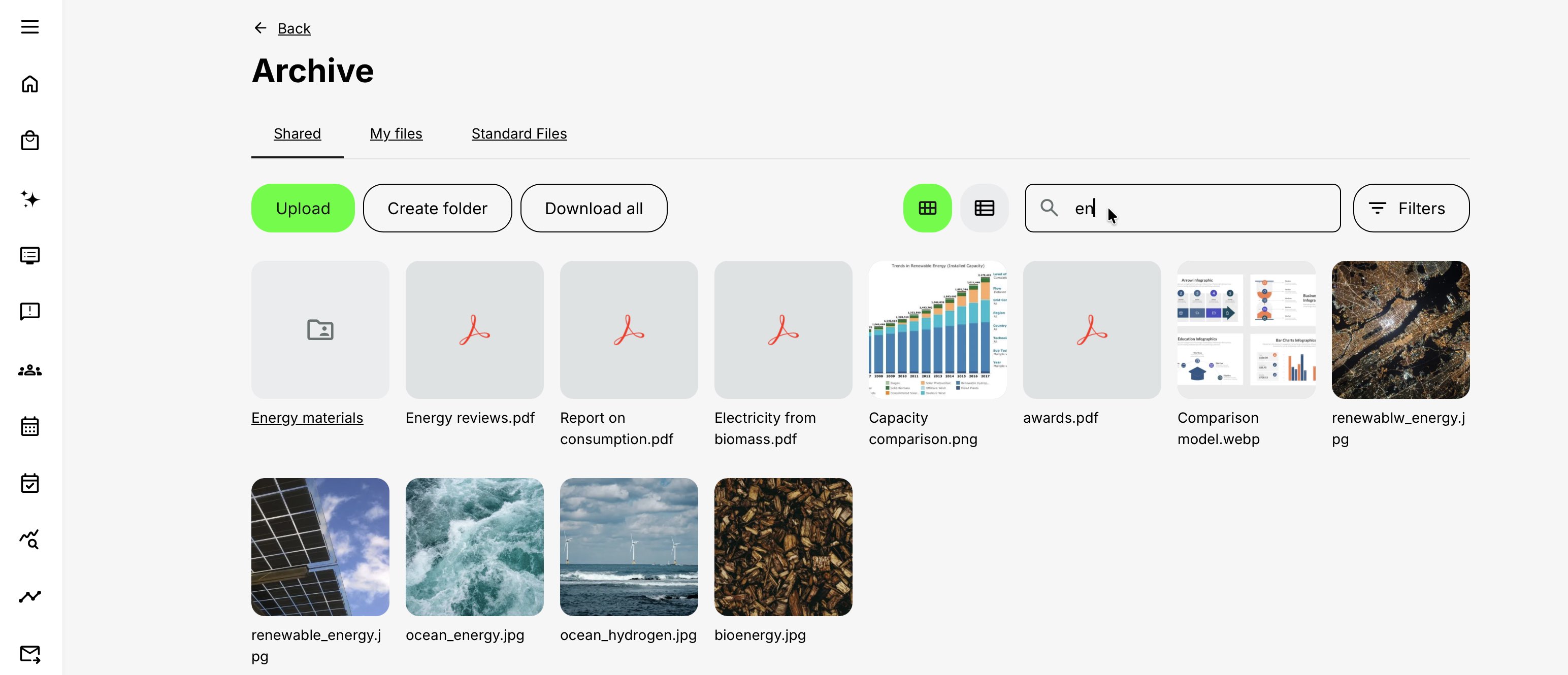Open Electricity from biomass.pdf thumbnail

(783, 330)
